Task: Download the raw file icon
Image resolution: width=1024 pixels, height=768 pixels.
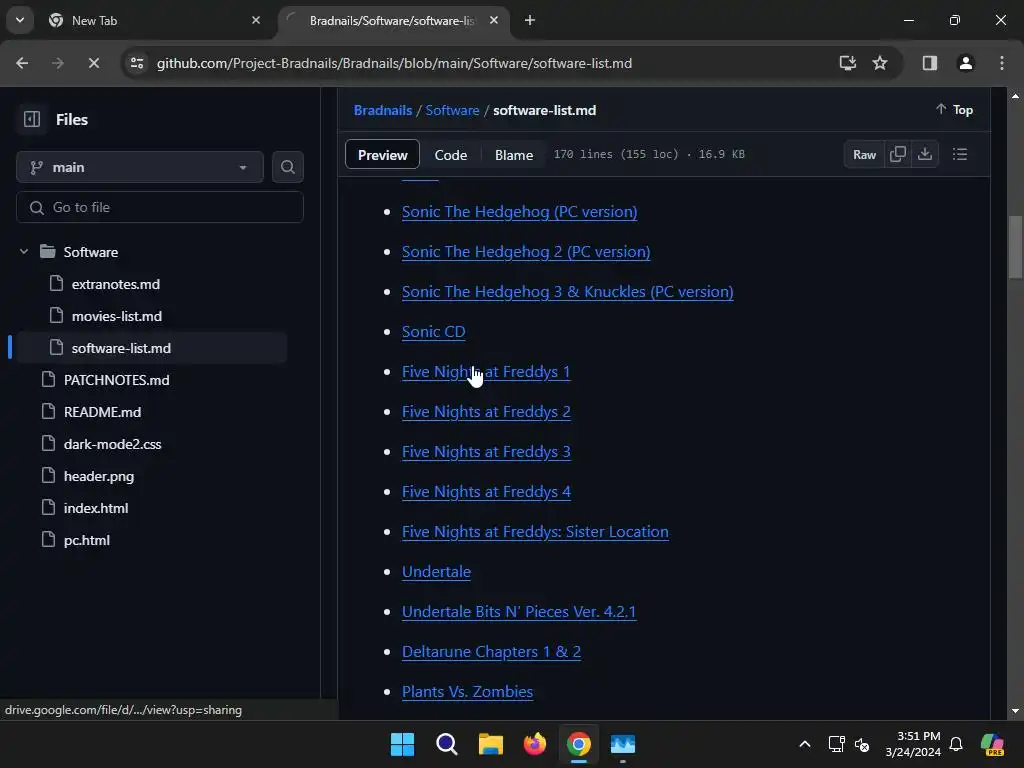Action: 925,154
